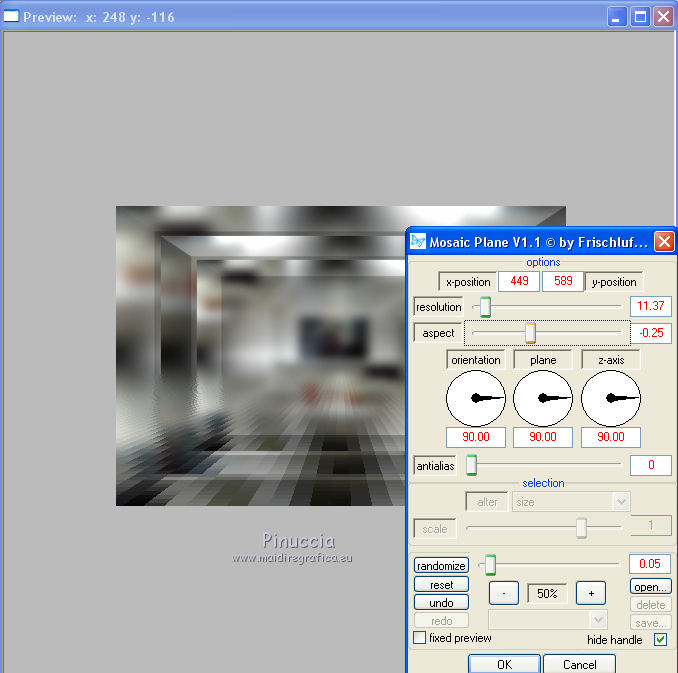
Task: Click the y-position value field 589
Action: [x=563, y=281]
